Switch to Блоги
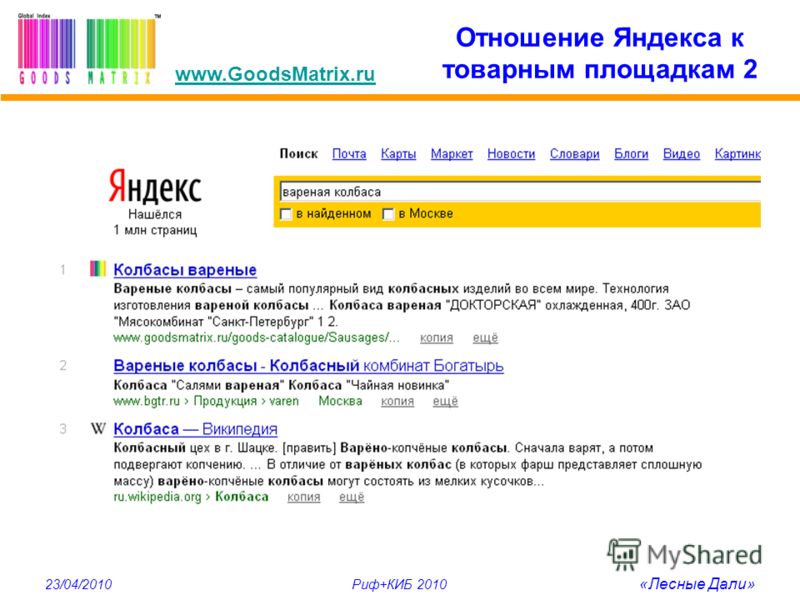800x600 pixels. tap(631, 154)
